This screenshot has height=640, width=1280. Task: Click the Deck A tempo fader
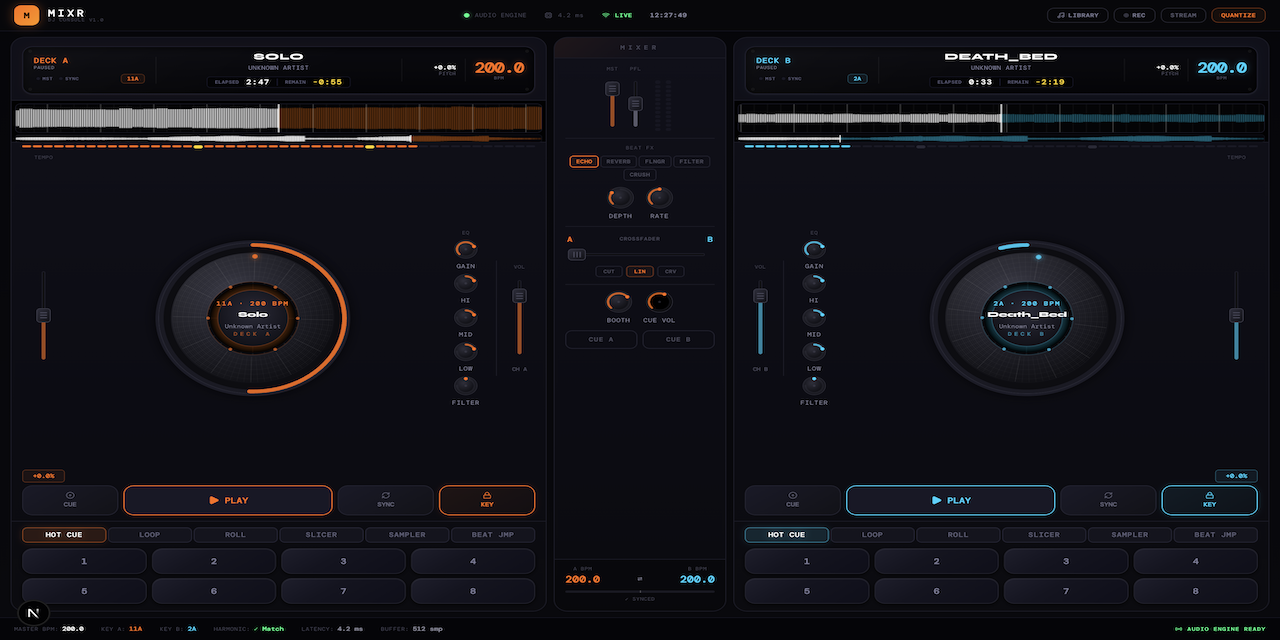[43, 315]
